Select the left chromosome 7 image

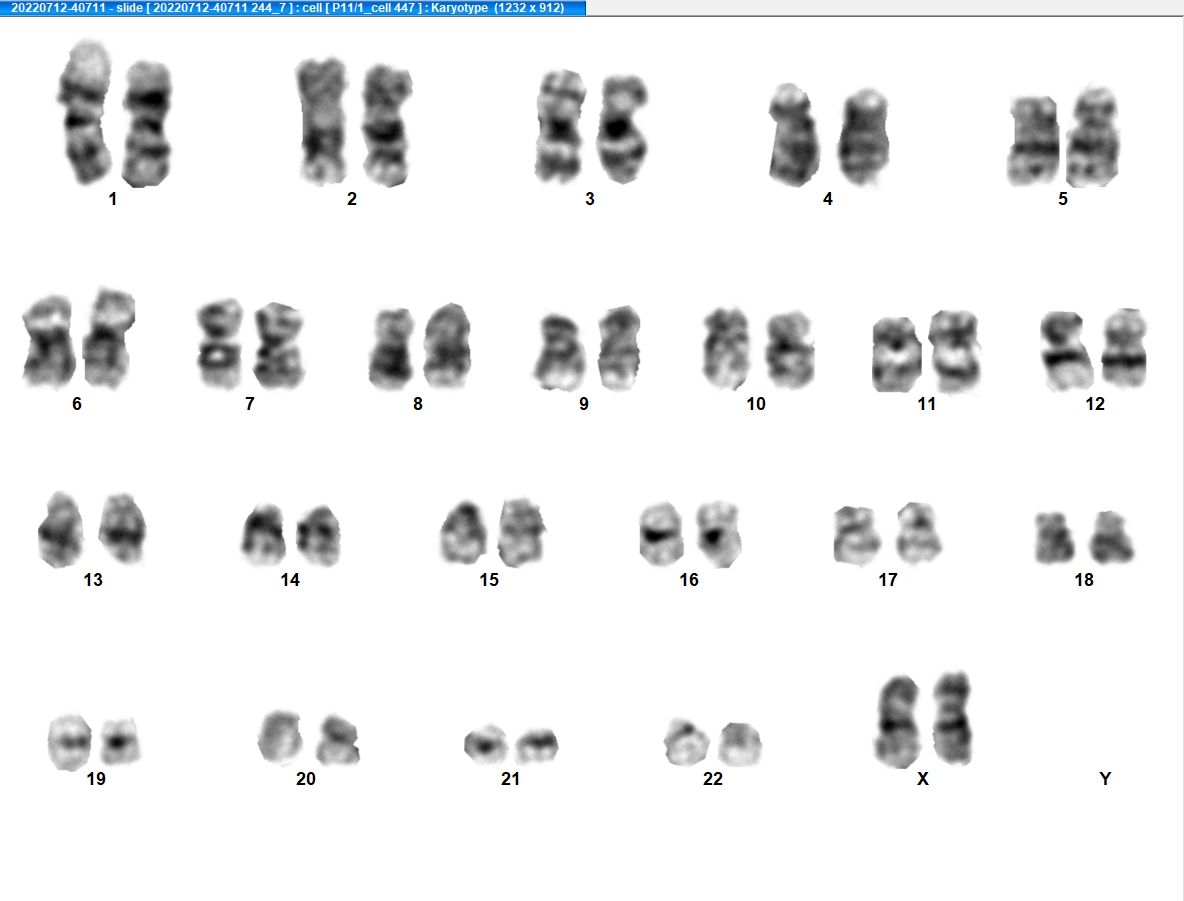tap(220, 344)
